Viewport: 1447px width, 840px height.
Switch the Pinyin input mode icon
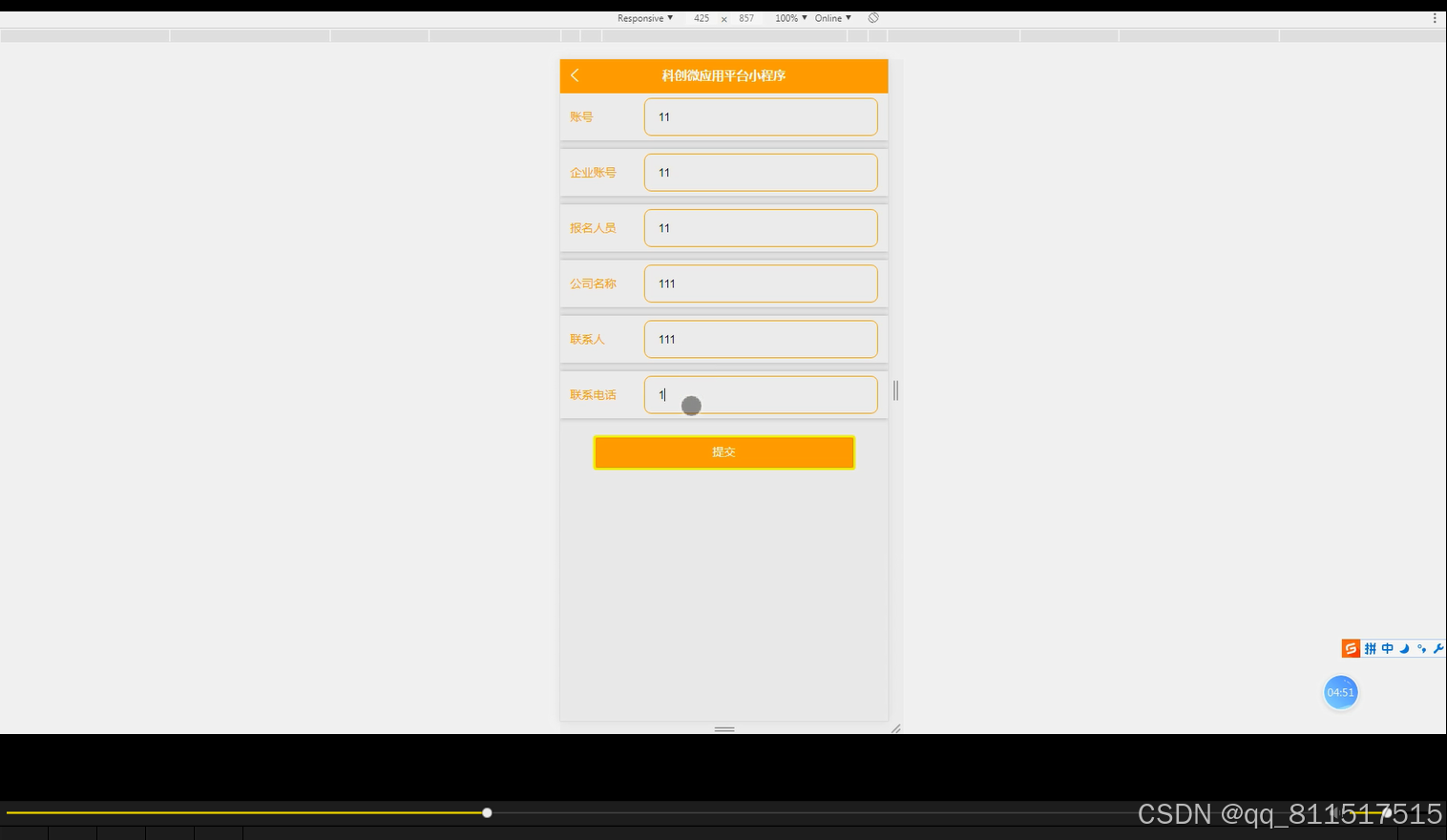(x=1371, y=649)
